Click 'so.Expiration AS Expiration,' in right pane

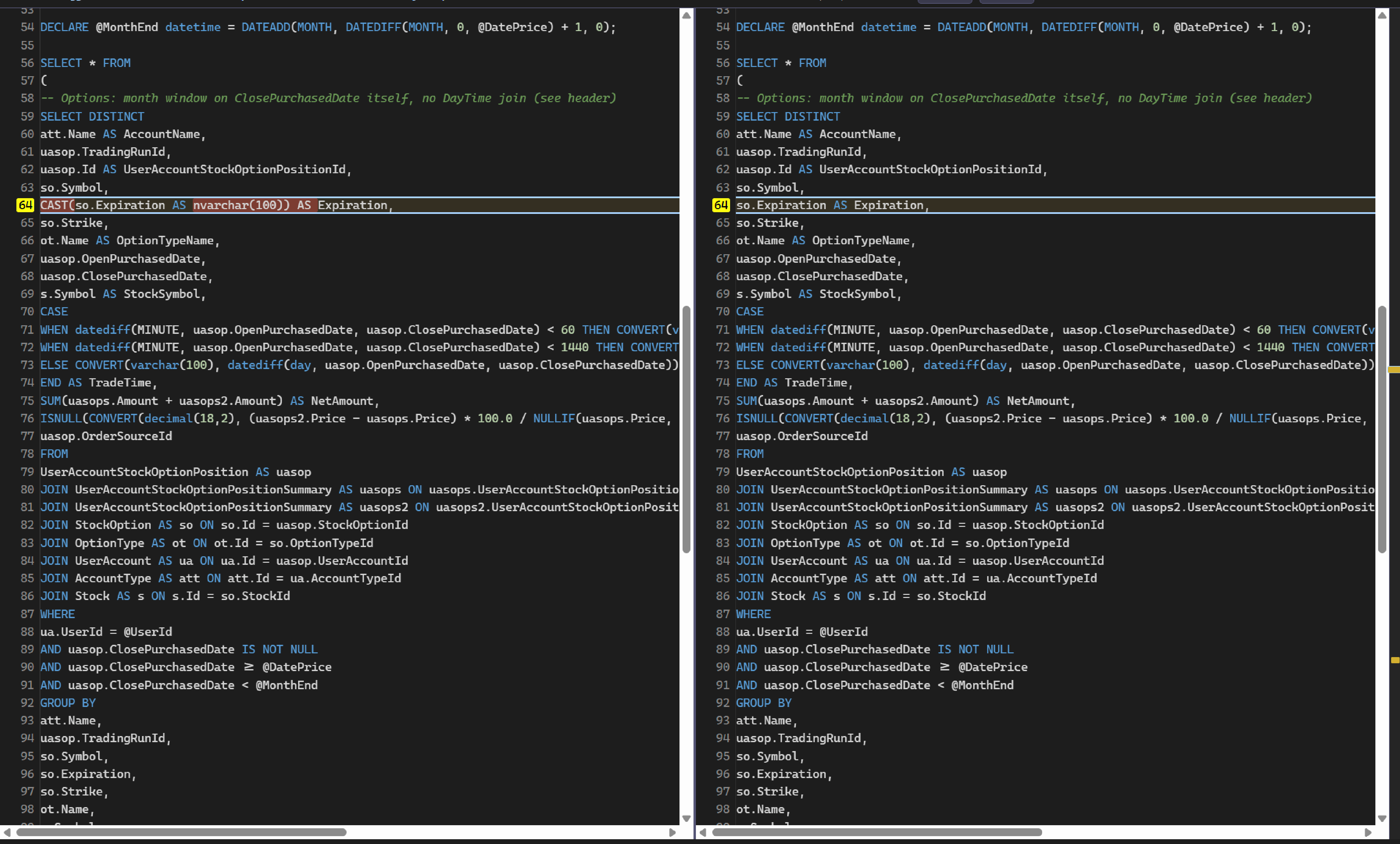pos(832,205)
